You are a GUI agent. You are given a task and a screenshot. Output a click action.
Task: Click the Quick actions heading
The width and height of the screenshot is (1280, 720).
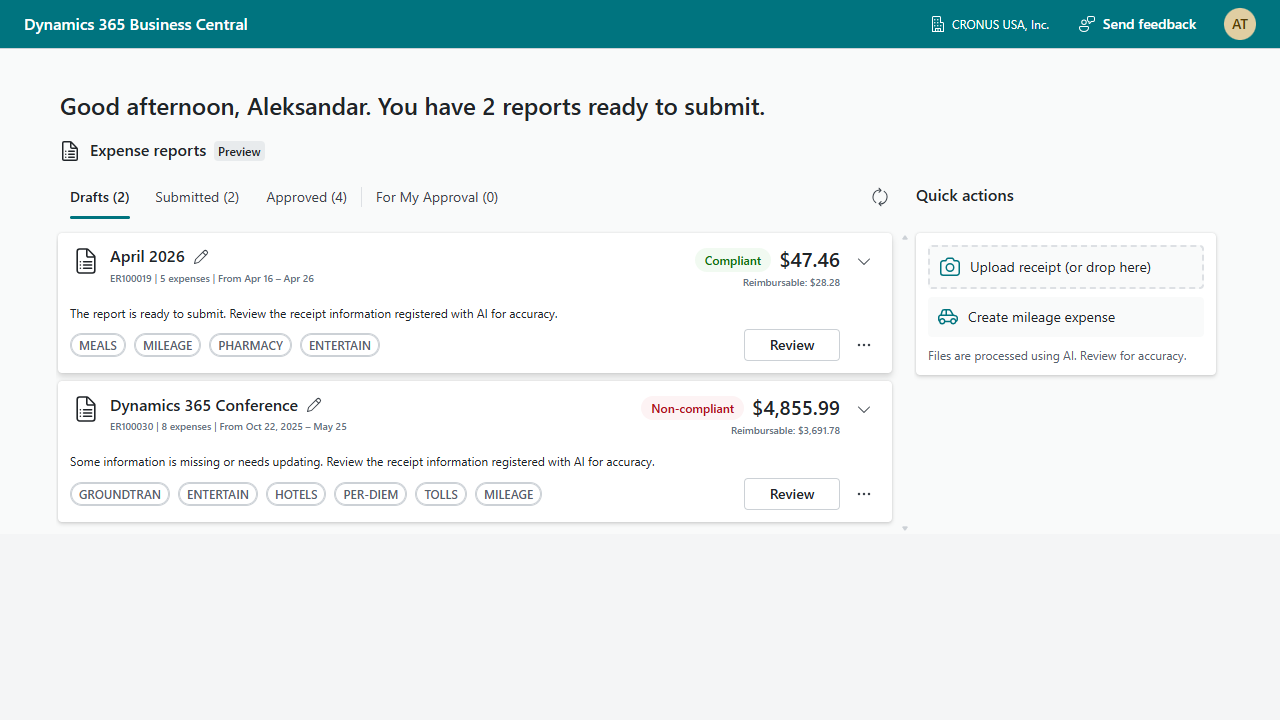coord(965,196)
